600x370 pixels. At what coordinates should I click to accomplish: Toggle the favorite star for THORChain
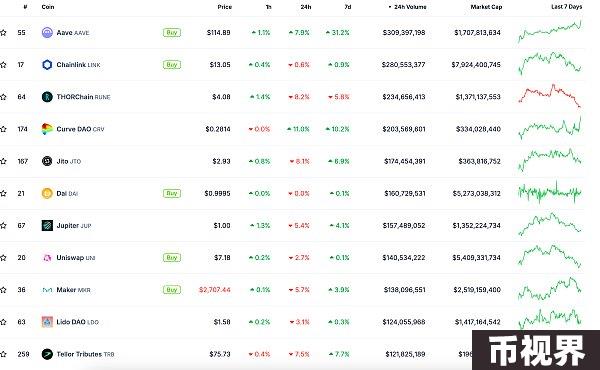point(3,97)
